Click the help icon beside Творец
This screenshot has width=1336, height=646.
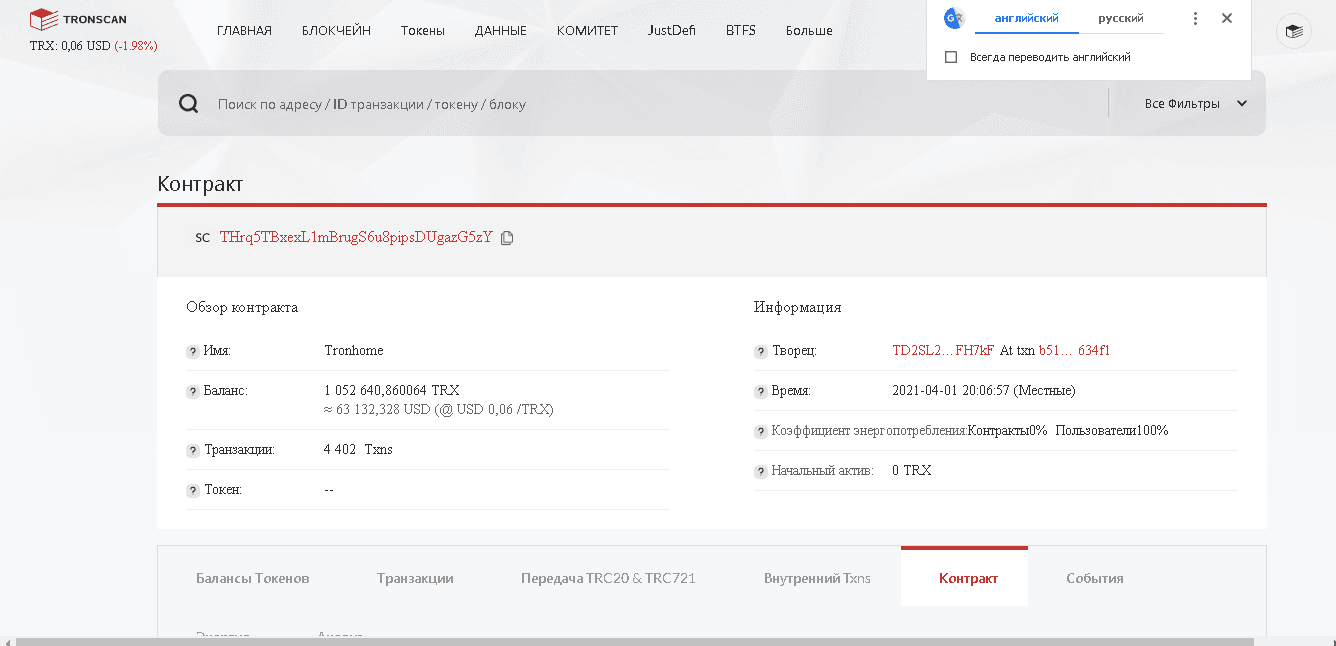click(x=761, y=352)
